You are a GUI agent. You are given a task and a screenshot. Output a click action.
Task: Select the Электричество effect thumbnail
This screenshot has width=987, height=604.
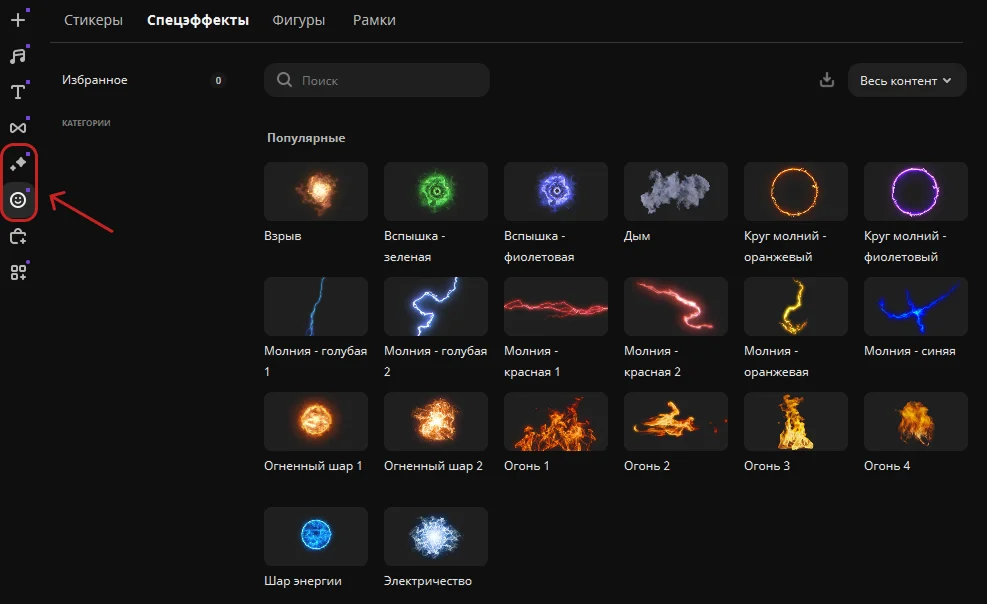pyautogui.click(x=436, y=536)
